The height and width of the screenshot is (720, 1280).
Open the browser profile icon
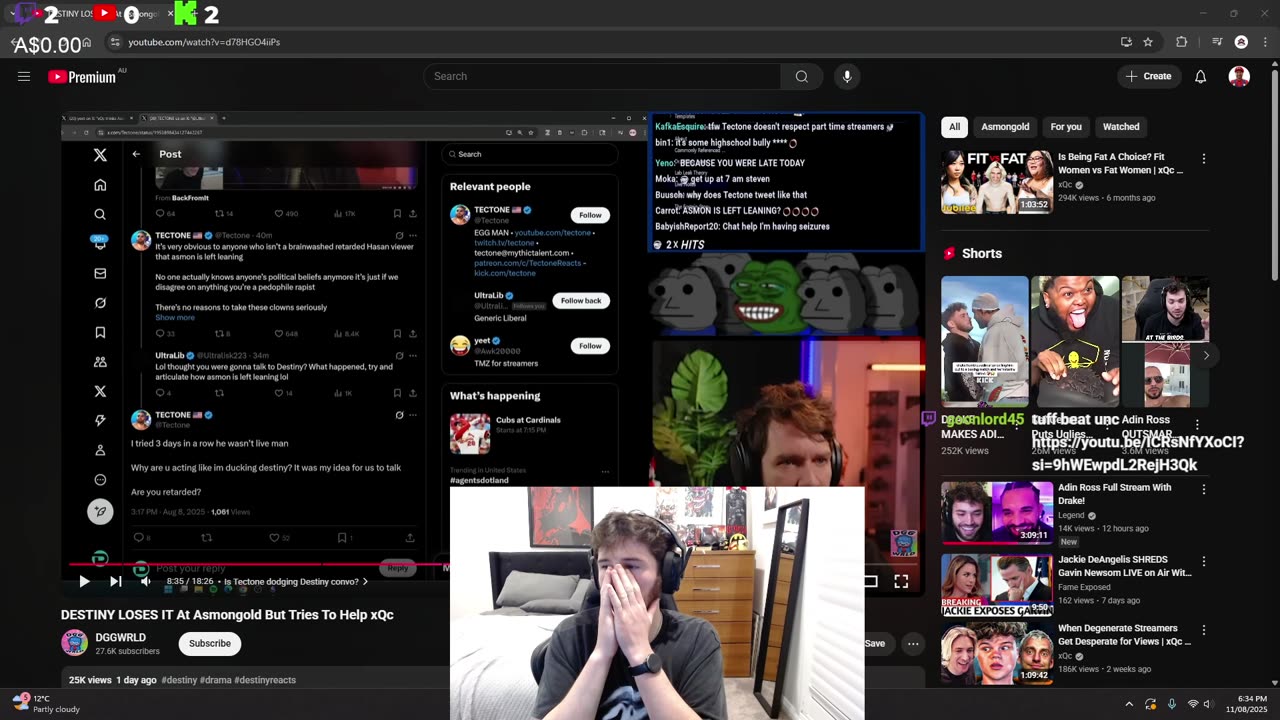coord(1241,42)
